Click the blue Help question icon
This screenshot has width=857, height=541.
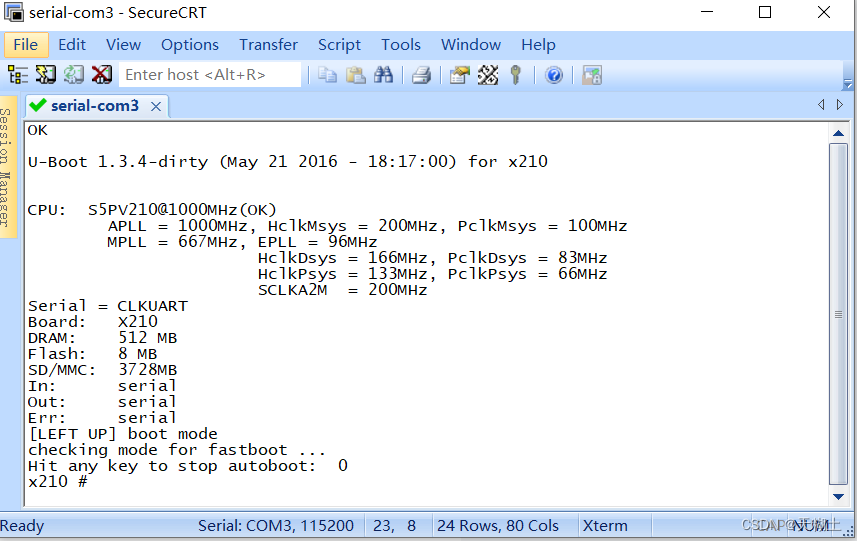554,75
